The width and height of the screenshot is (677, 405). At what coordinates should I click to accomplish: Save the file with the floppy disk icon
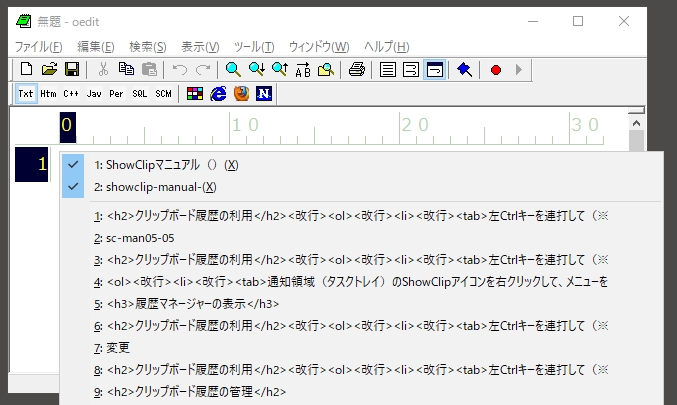point(72,69)
